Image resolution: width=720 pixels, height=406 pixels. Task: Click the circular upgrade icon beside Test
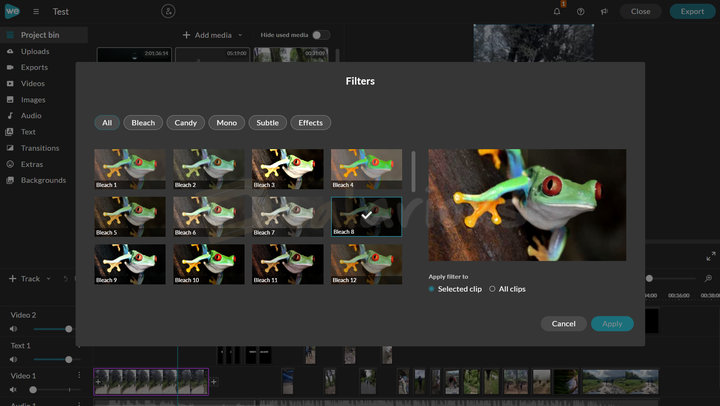point(168,11)
